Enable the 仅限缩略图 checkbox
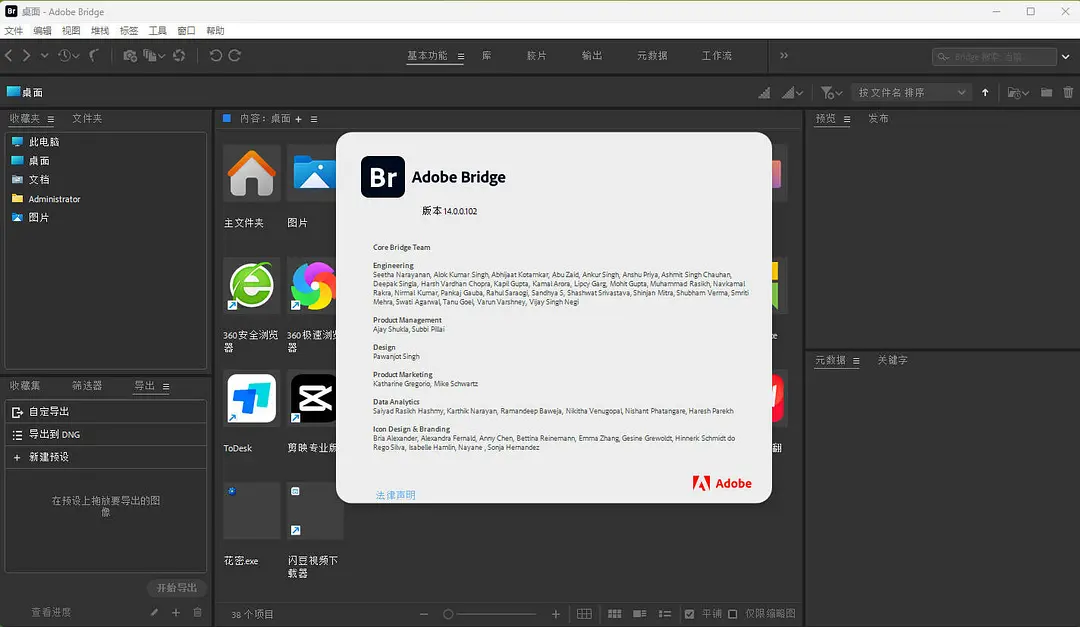This screenshot has width=1080, height=627. [x=733, y=614]
